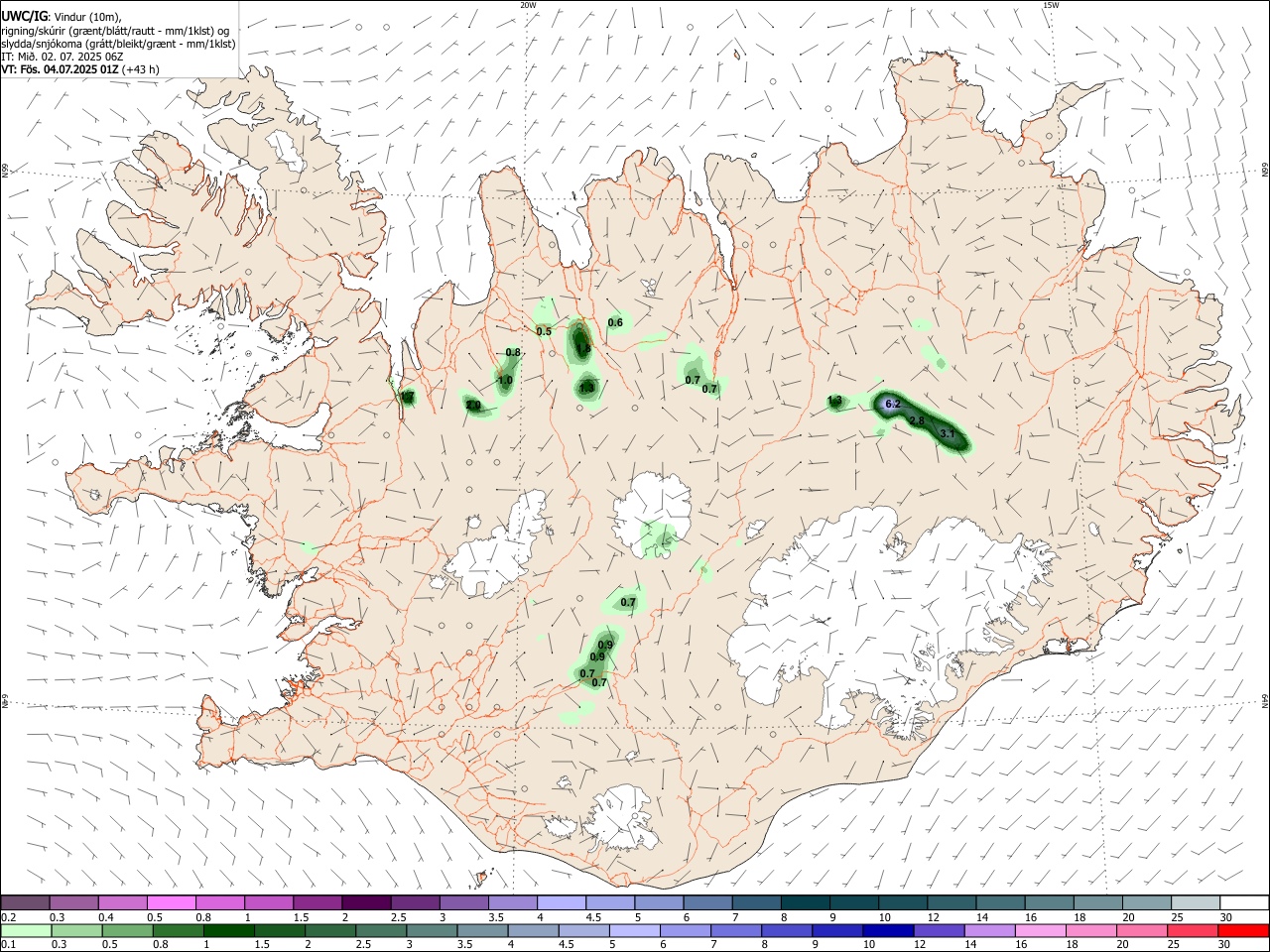The height and width of the screenshot is (952, 1270).
Task: Click the '0.1' tick label under lower legend
Action: (x=9, y=945)
